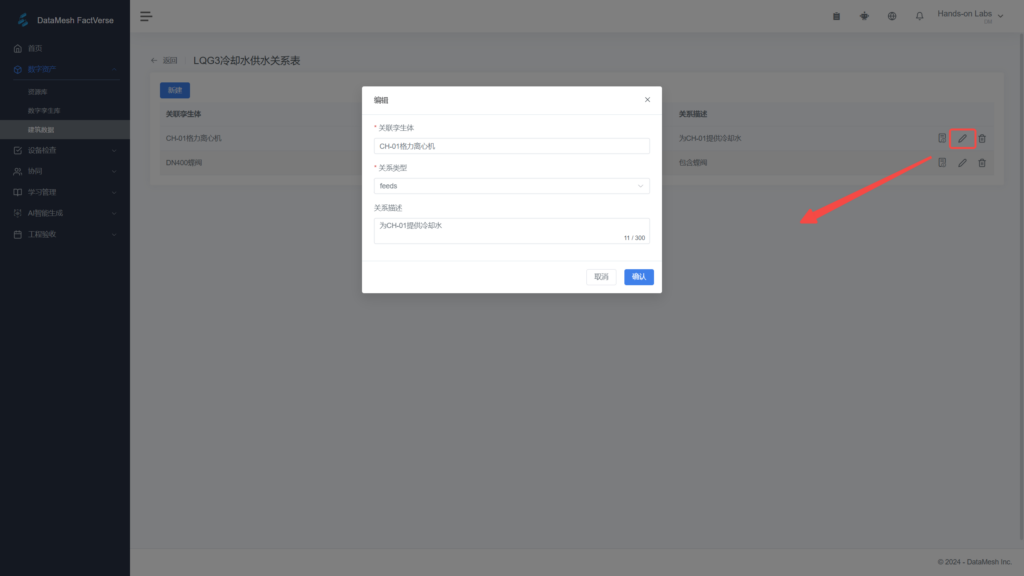Delete the CH-01格力离心机 row via trash icon

(x=982, y=138)
